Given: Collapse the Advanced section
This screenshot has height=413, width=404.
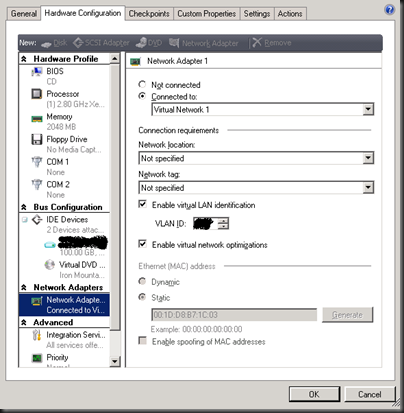Looking at the screenshot, I should point(24,322).
